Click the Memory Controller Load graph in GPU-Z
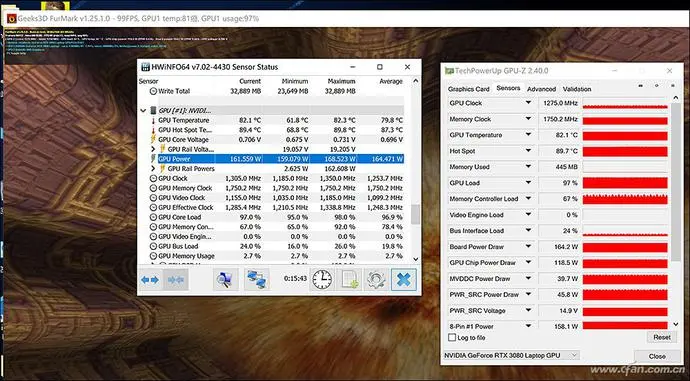690x381 pixels. pos(625,199)
